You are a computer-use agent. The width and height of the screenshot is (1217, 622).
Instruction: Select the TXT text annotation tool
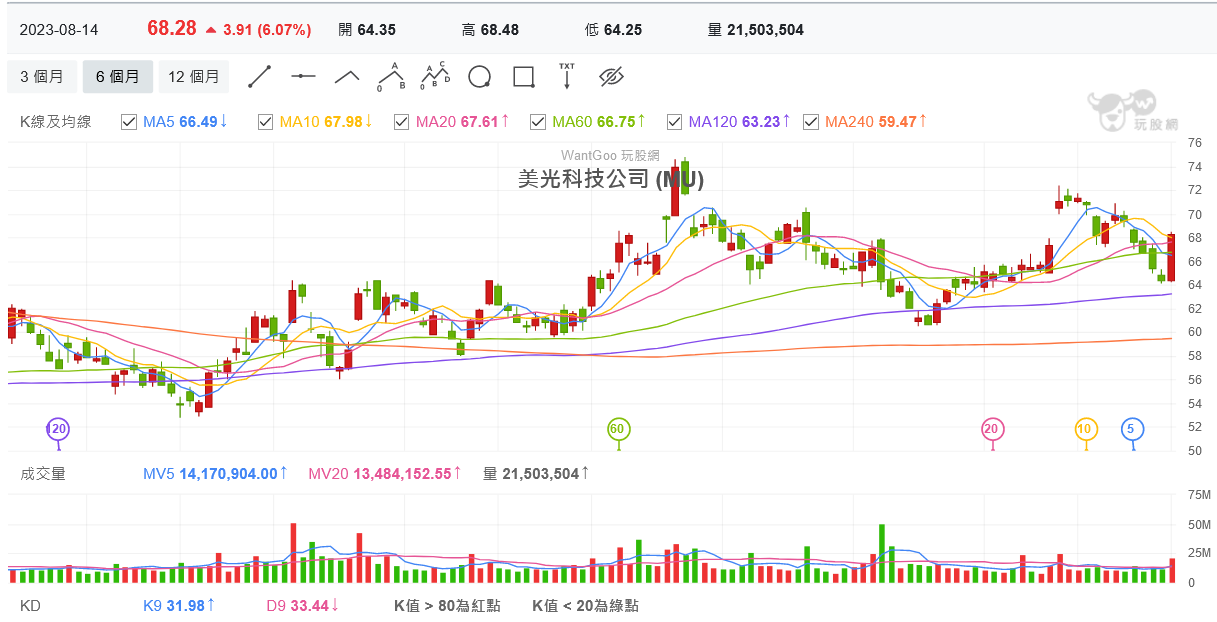click(x=567, y=76)
